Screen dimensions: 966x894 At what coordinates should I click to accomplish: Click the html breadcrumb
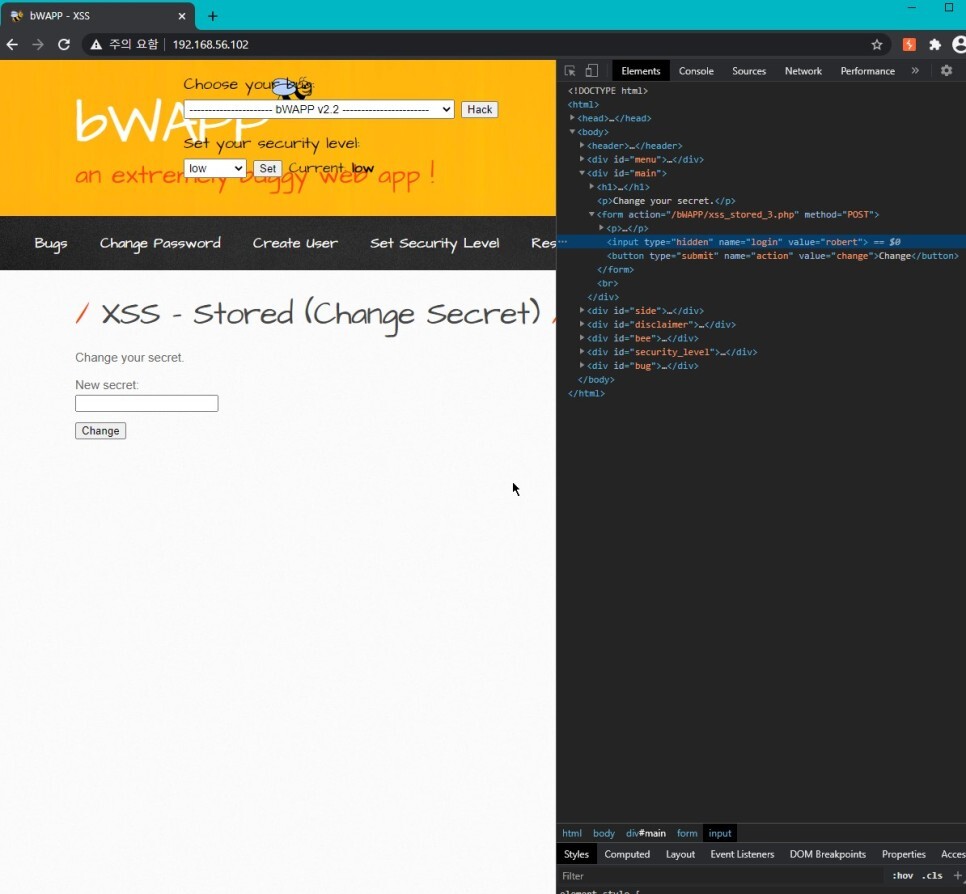click(572, 833)
